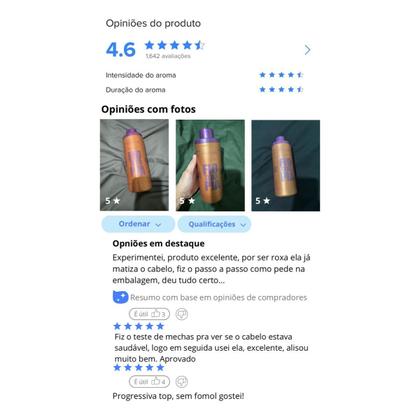This screenshot has height=420, width=420.
Task: View the middle hand-held bottle photo
Action: (210, 165)
